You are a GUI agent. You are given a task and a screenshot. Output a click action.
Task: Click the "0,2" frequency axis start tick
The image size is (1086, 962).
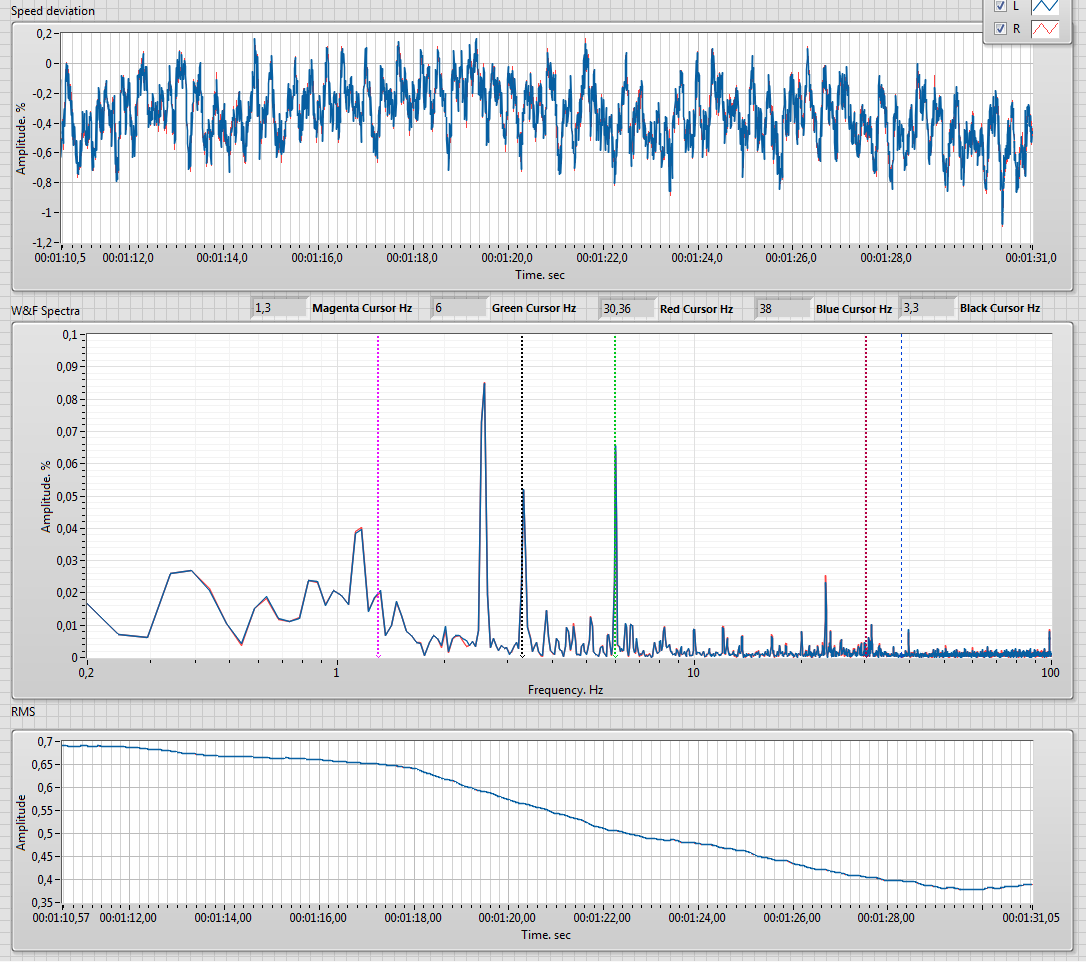tap(86, 672)
